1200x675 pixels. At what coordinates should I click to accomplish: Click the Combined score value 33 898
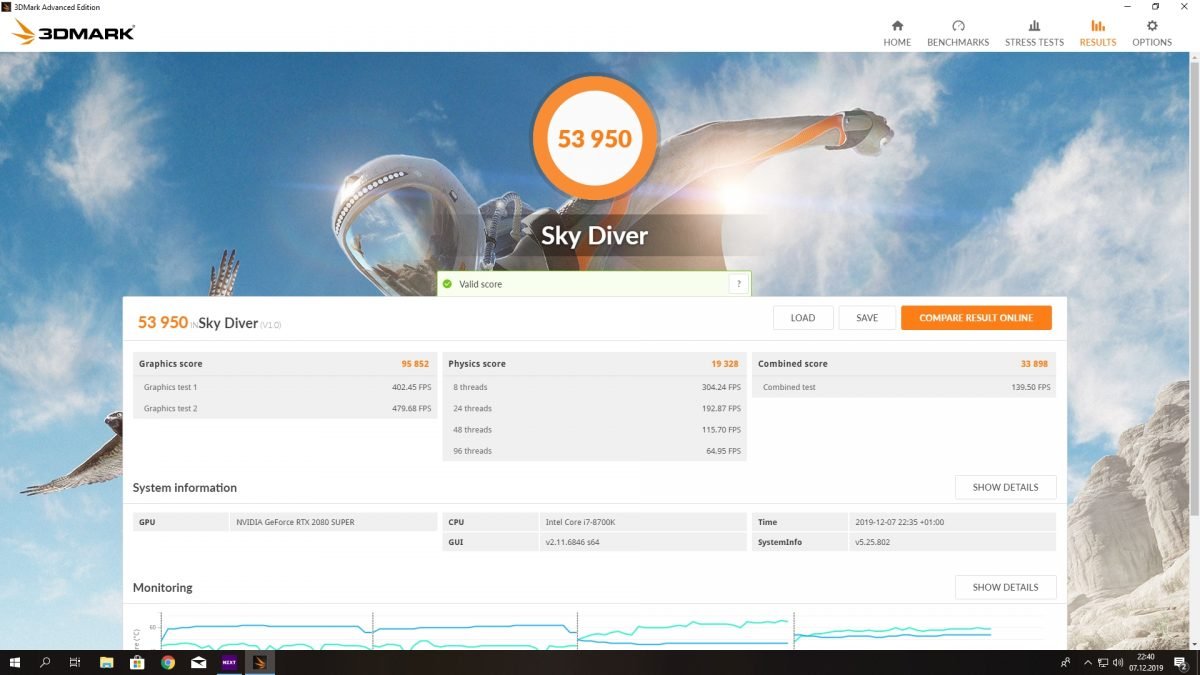[1035, 364]
